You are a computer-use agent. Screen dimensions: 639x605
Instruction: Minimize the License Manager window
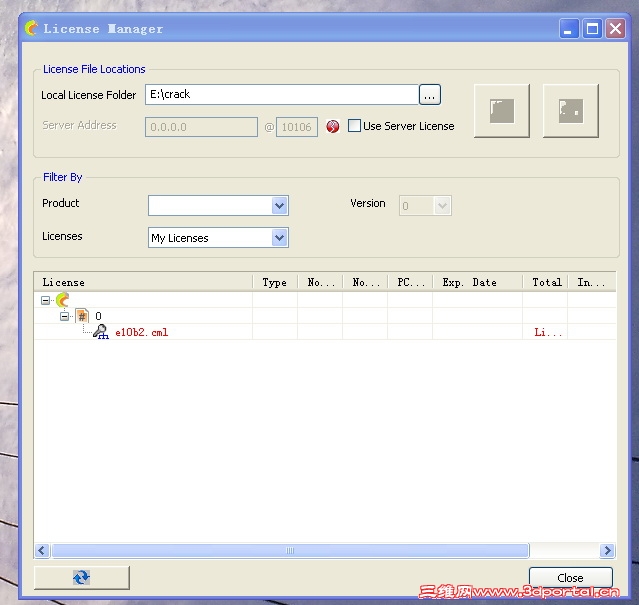pos(569,29)
